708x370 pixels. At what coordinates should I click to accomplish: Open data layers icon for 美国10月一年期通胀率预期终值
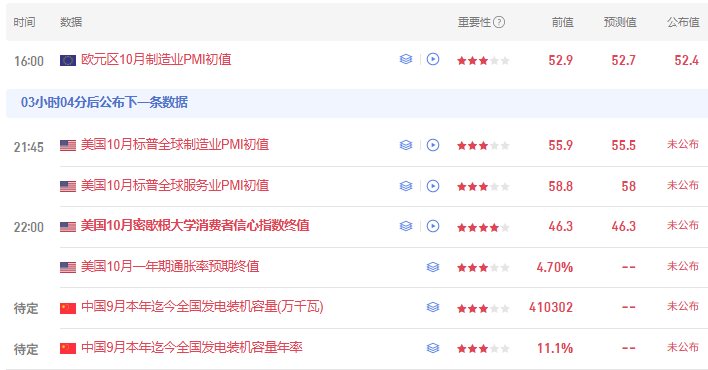pyautogui.click(x=433, y=267)
